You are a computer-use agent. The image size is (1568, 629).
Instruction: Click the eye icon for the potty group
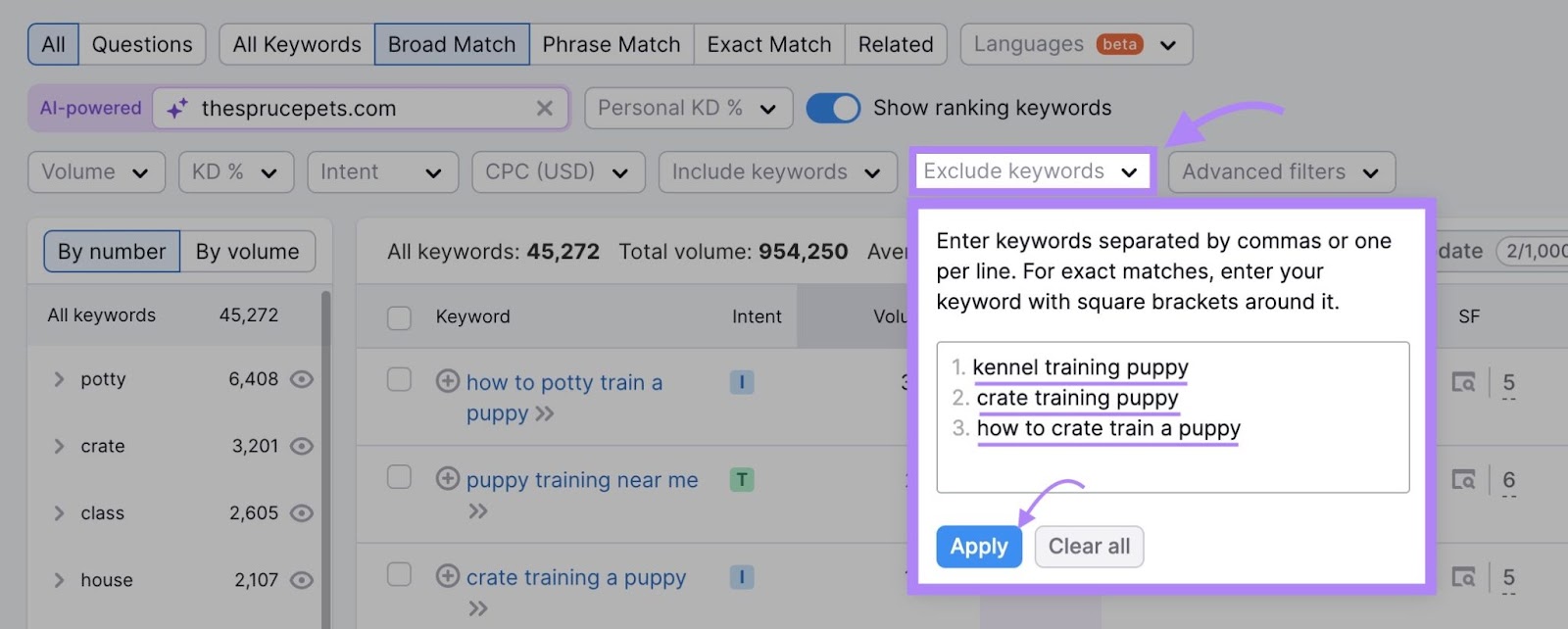pos(302,379)
